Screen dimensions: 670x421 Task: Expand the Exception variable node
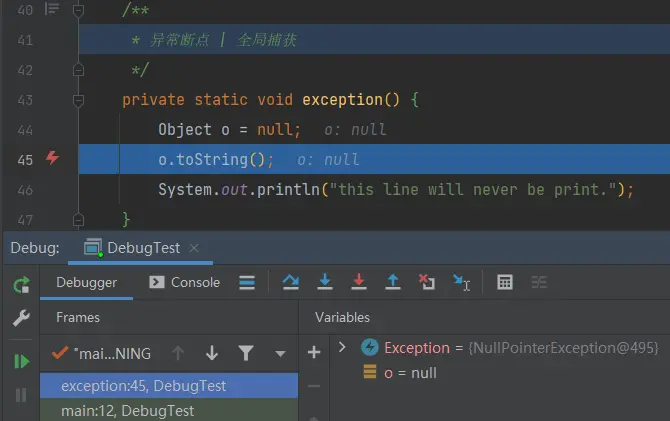coord(342,347)
